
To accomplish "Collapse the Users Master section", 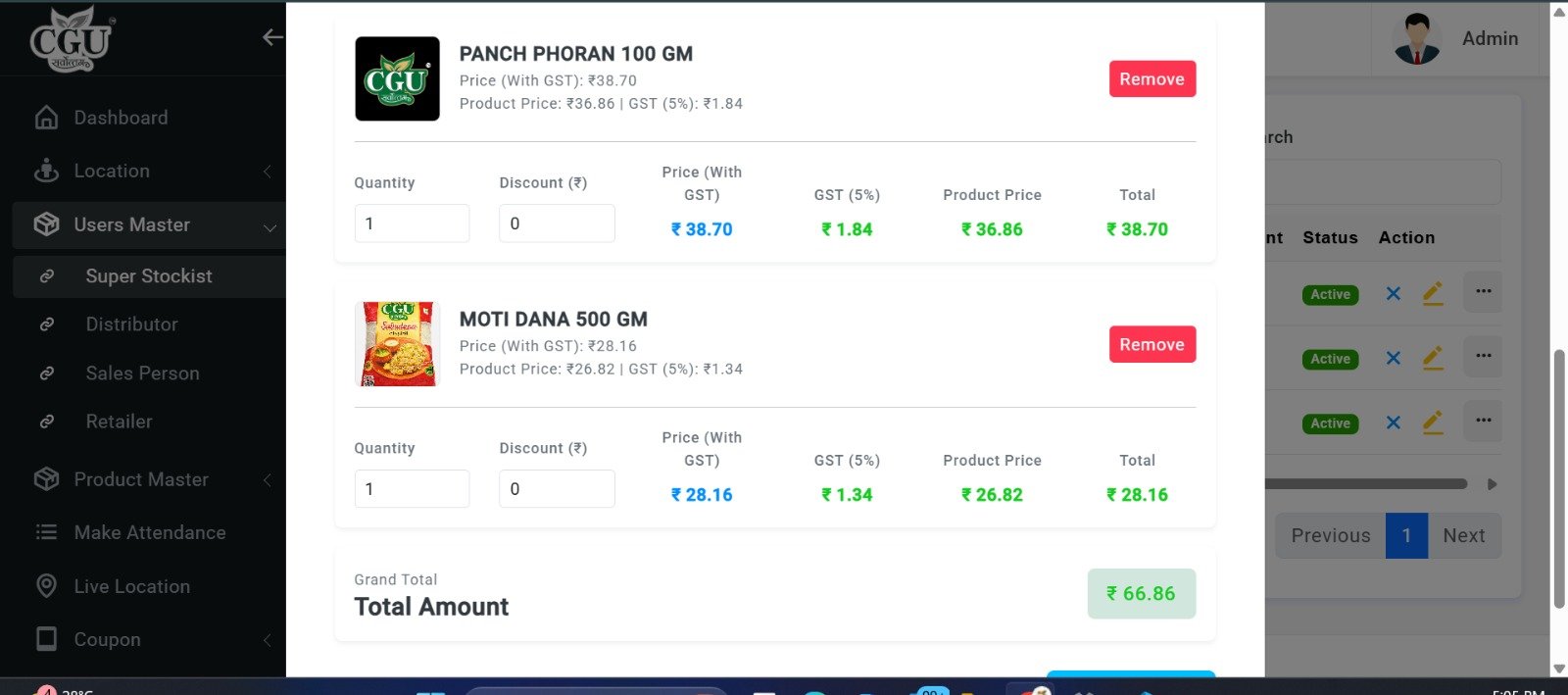I will (269, 227).
